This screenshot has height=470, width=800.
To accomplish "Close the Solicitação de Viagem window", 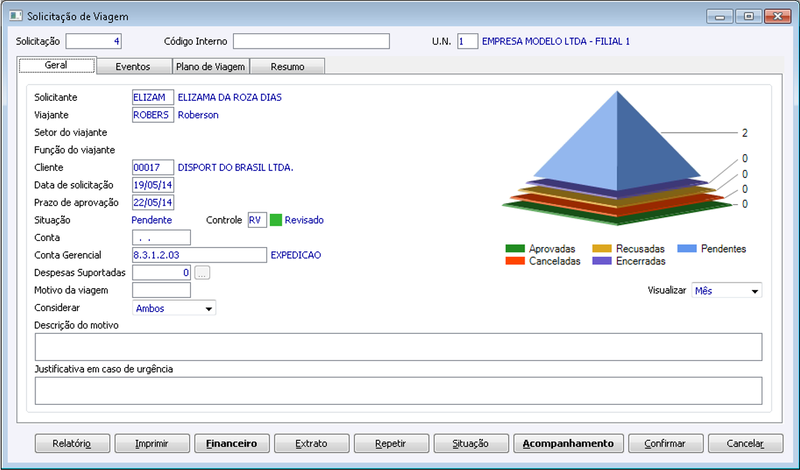I will click(778, 16).
